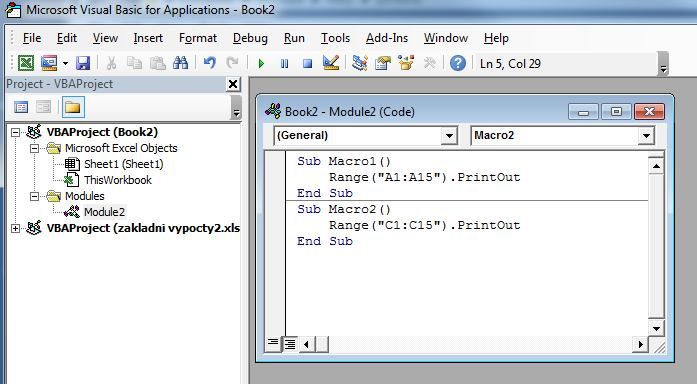
Task: Open the (General) object dropdown
Action: (x=449, y=136)
